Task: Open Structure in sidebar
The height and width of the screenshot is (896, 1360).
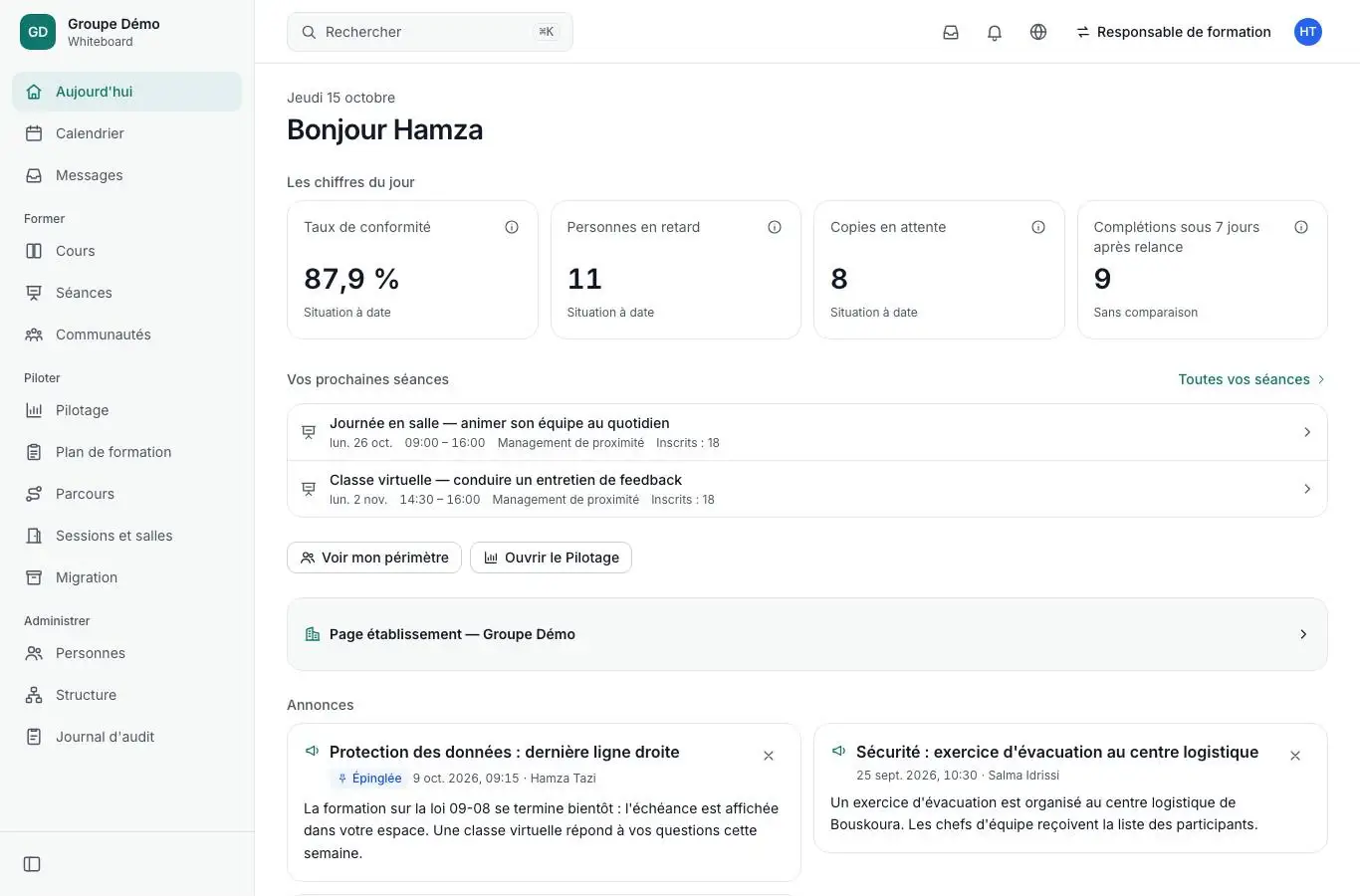Action: coord(126,695)
